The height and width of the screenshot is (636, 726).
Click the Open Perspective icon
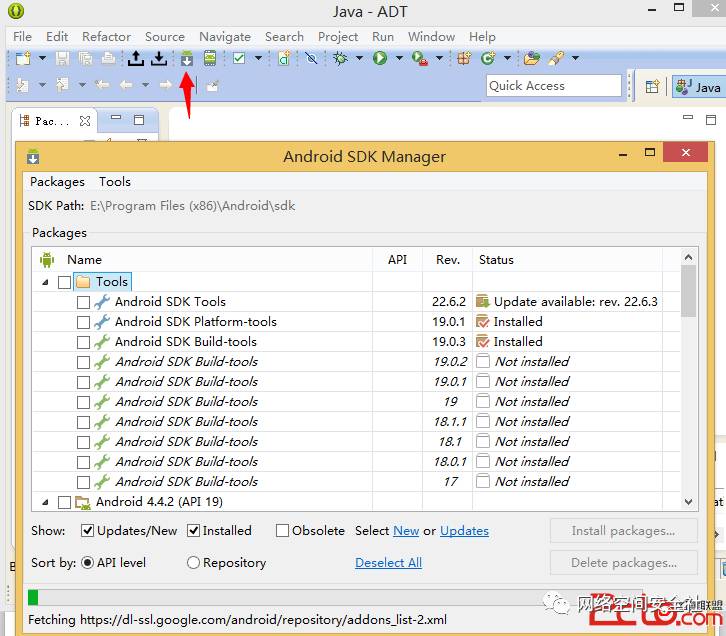652,86
